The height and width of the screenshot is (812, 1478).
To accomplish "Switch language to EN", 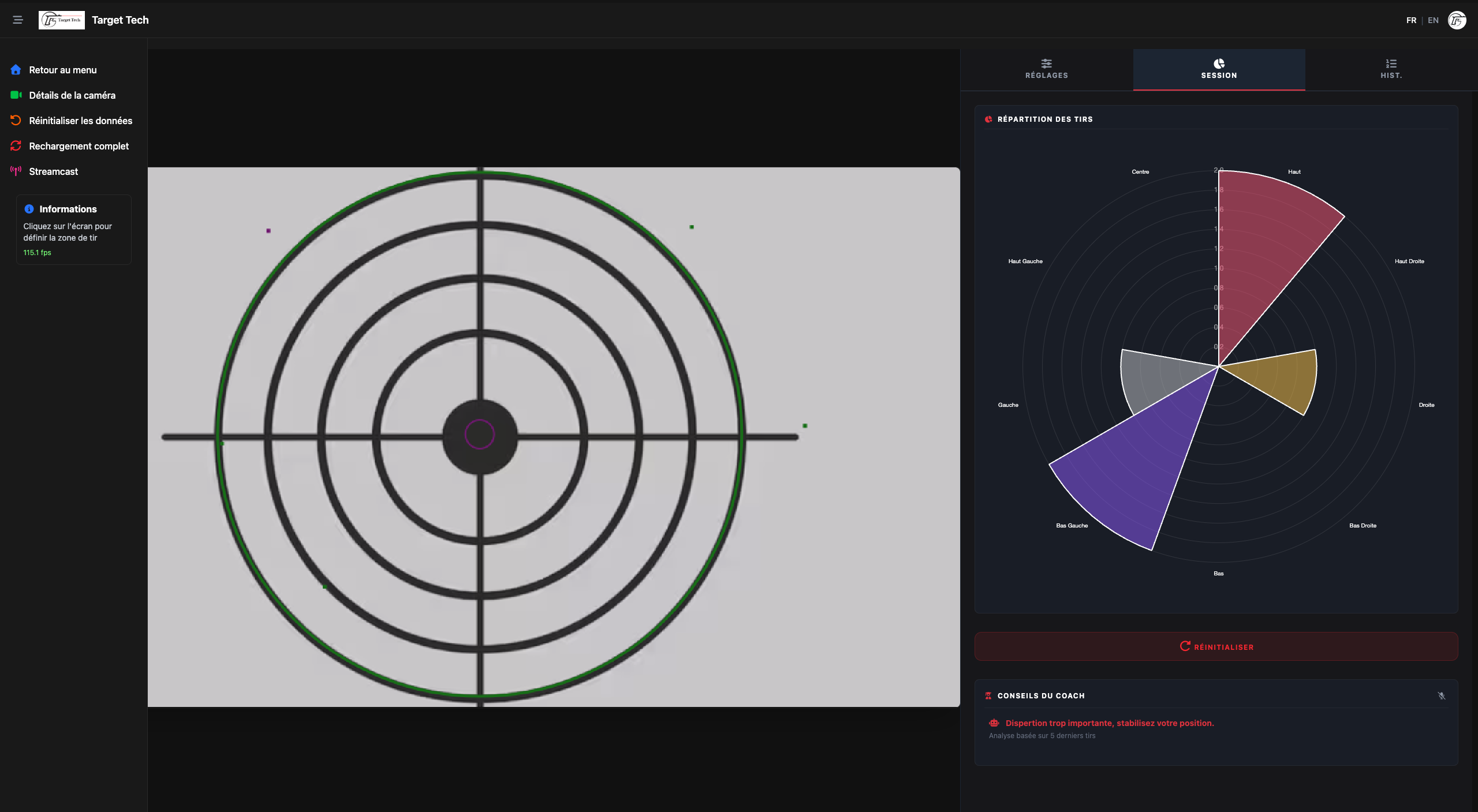I will coord(1434,20).
